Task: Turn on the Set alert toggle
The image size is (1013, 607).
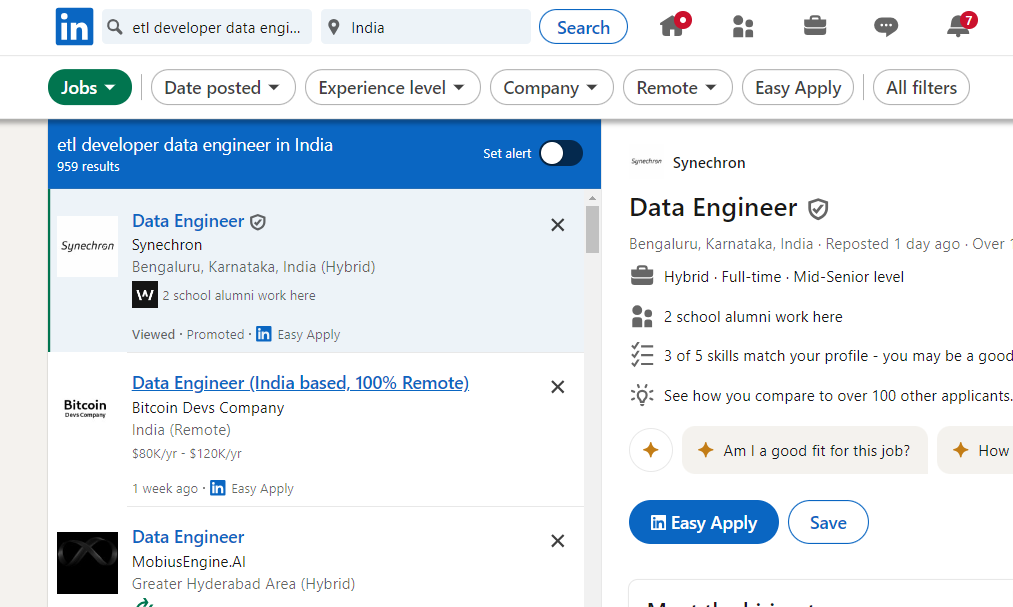Action: (x=560, y=153)
